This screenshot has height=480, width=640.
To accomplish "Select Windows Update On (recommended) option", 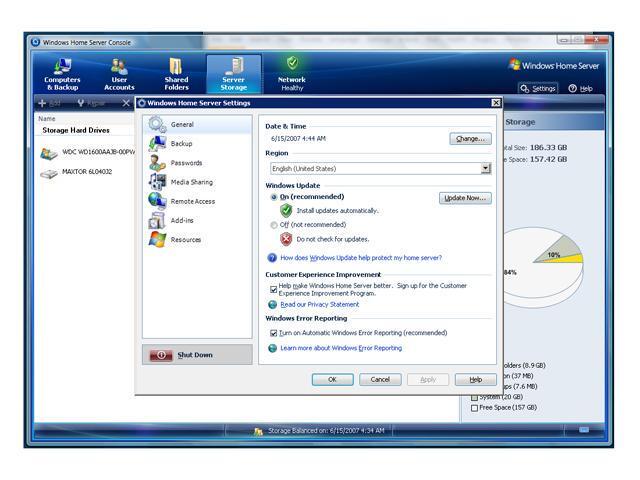I will [274, 197].
